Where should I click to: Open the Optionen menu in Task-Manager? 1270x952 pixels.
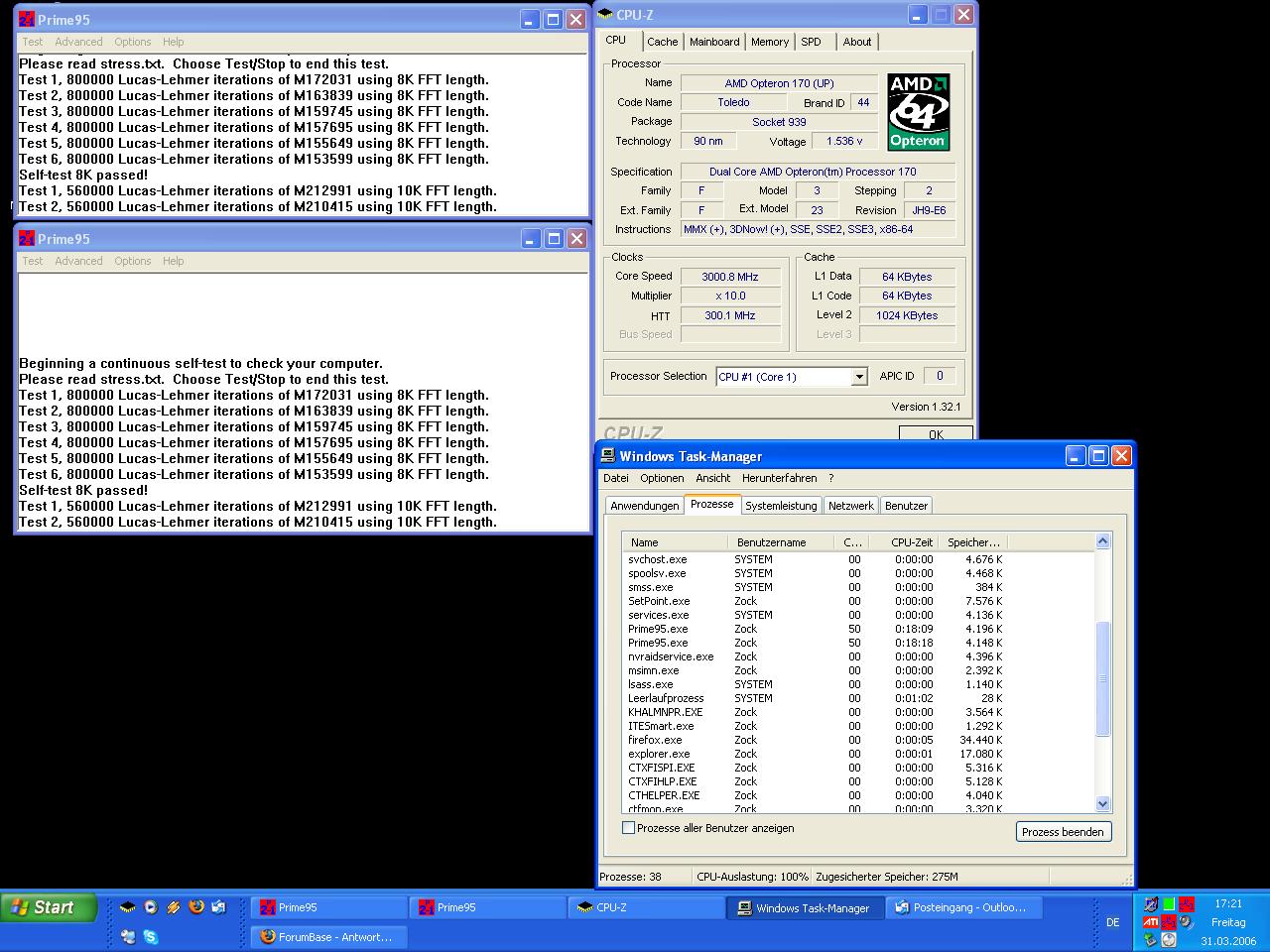click(x=662, y=478)
